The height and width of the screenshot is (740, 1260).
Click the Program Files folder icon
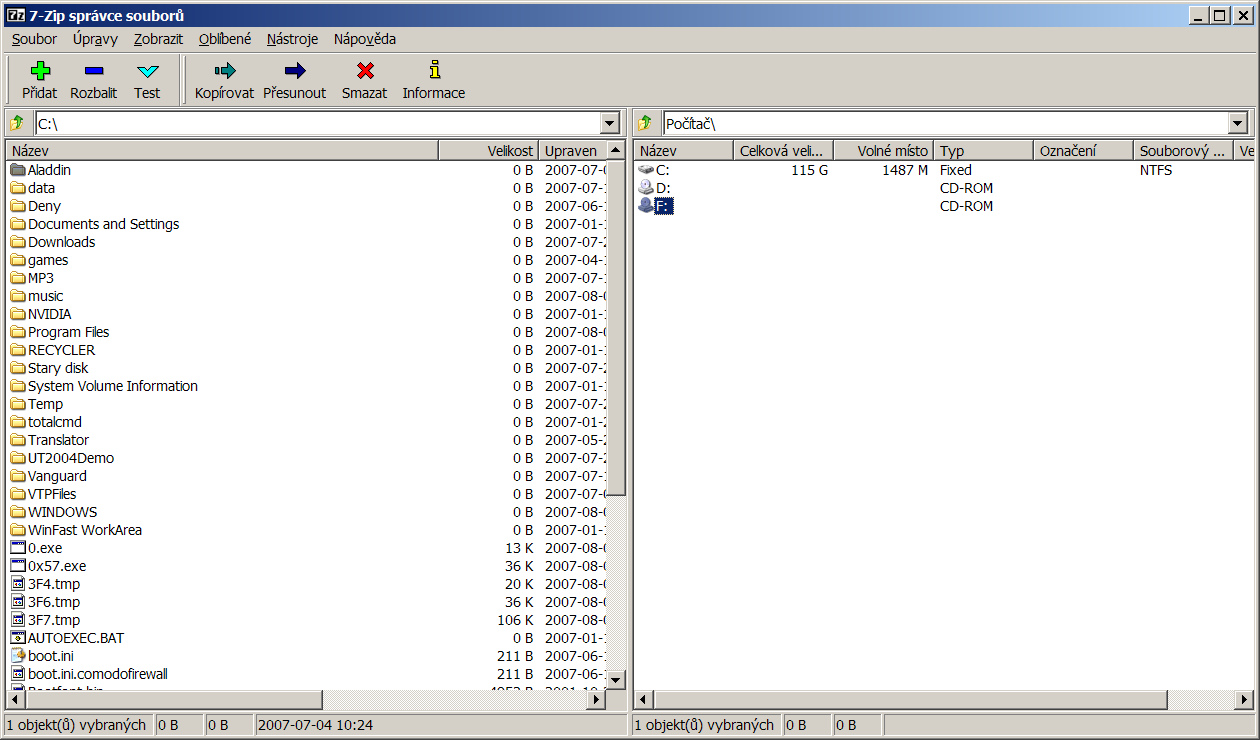pyautogui.click(x=17, y=332)
